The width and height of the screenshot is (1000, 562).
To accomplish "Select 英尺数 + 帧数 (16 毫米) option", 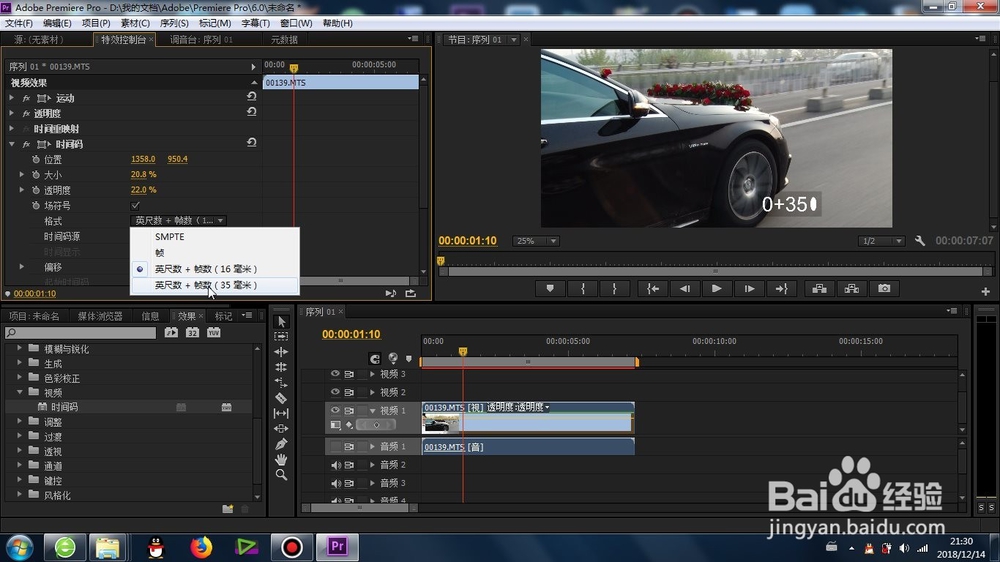I will click(x=214, y=269).
